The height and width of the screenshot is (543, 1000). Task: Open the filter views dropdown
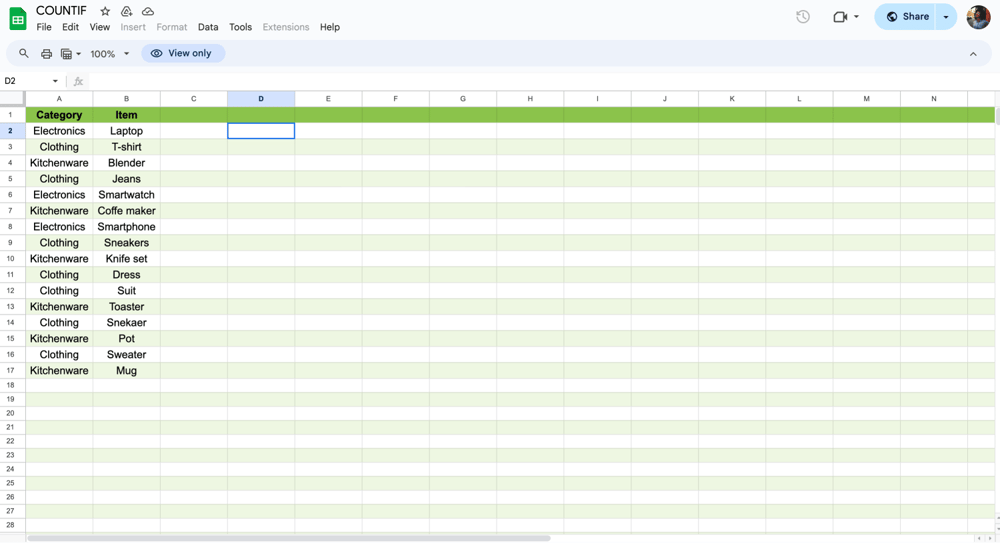point(70,54)
